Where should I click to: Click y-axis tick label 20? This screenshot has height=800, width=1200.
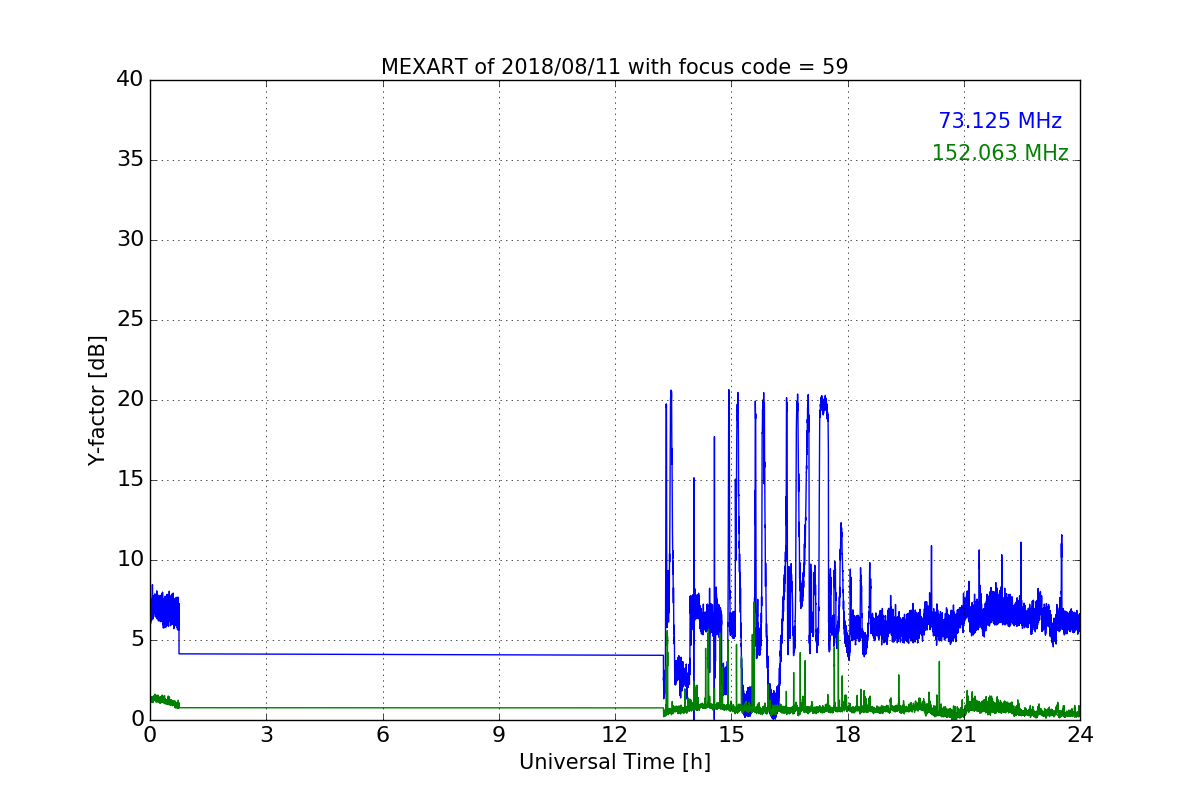pos(130,400)
